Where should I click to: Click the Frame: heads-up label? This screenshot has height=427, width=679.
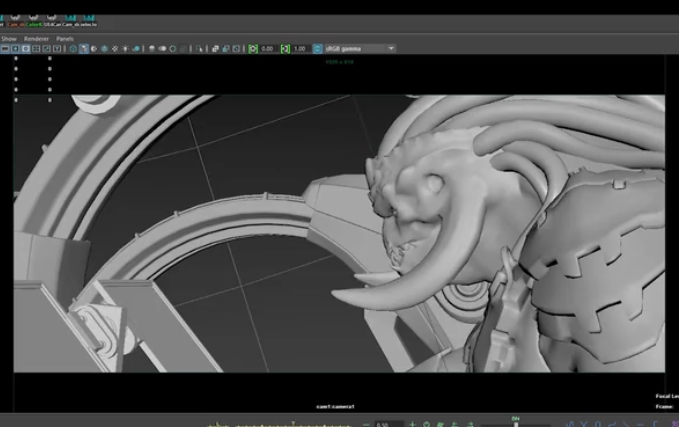tap(664, 407)
